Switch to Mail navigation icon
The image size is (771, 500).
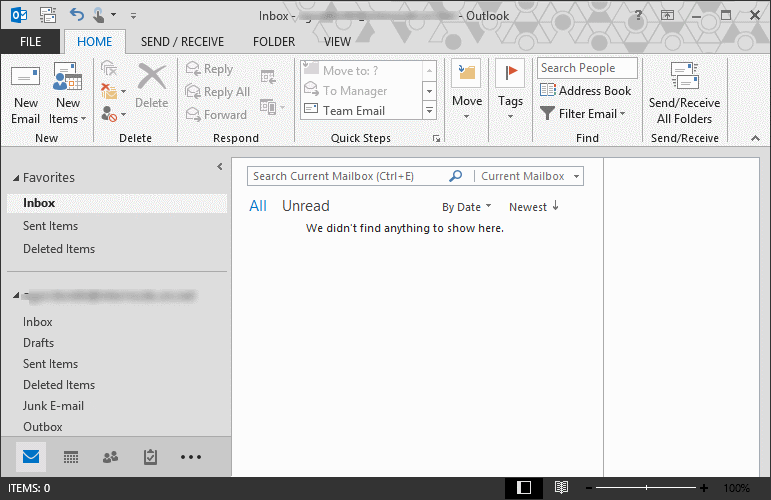coord(31,457)
